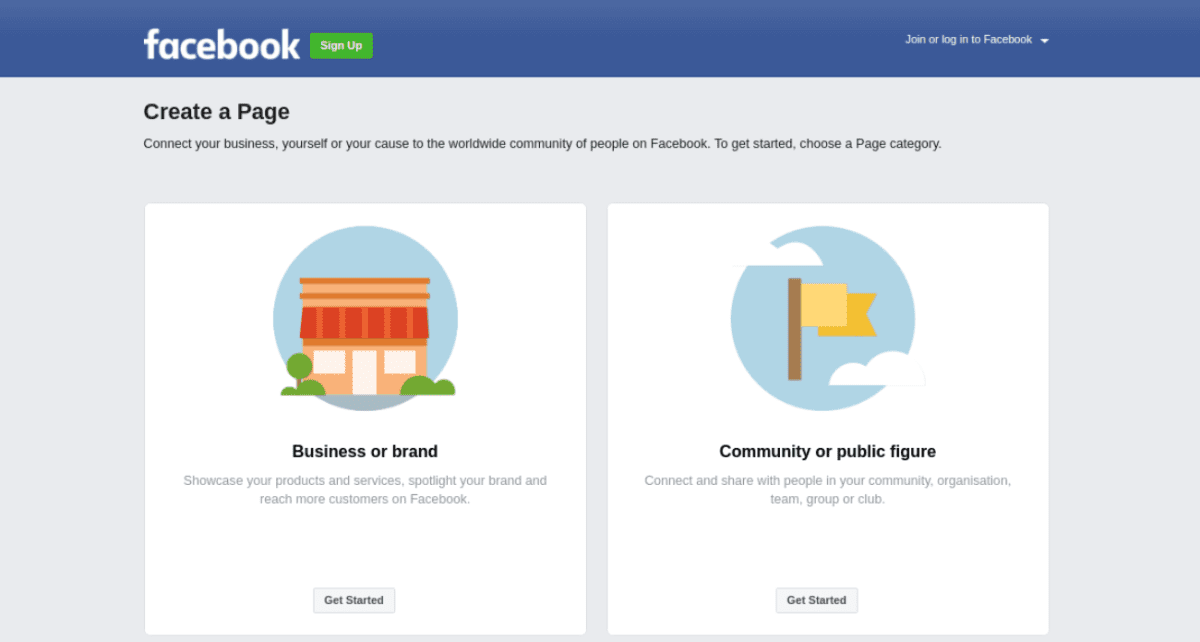Click the storefront building illustration
The image size is (1200, 642).
coord(365,330)
